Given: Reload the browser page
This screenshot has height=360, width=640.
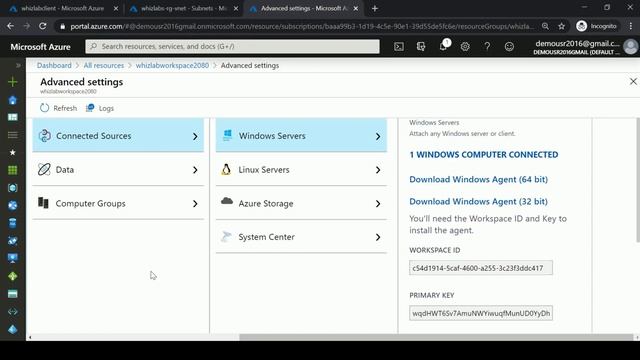Looking at the screenshot, I should [42, 26].
